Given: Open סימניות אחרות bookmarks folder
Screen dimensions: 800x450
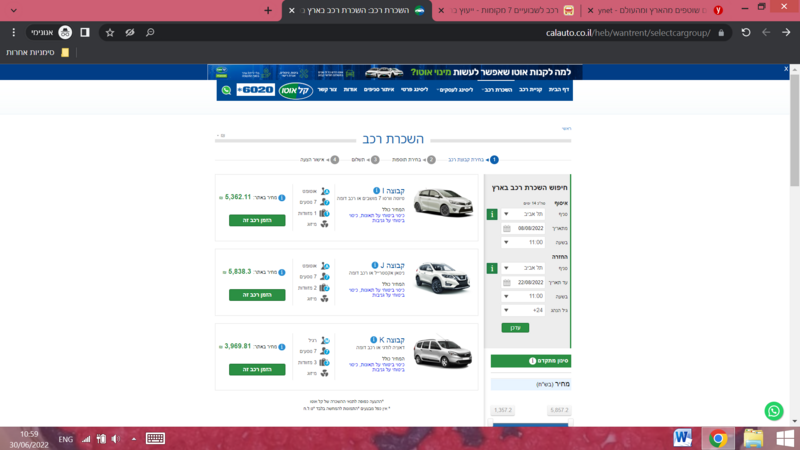Looking at the screenshot, I should [38, 53].
